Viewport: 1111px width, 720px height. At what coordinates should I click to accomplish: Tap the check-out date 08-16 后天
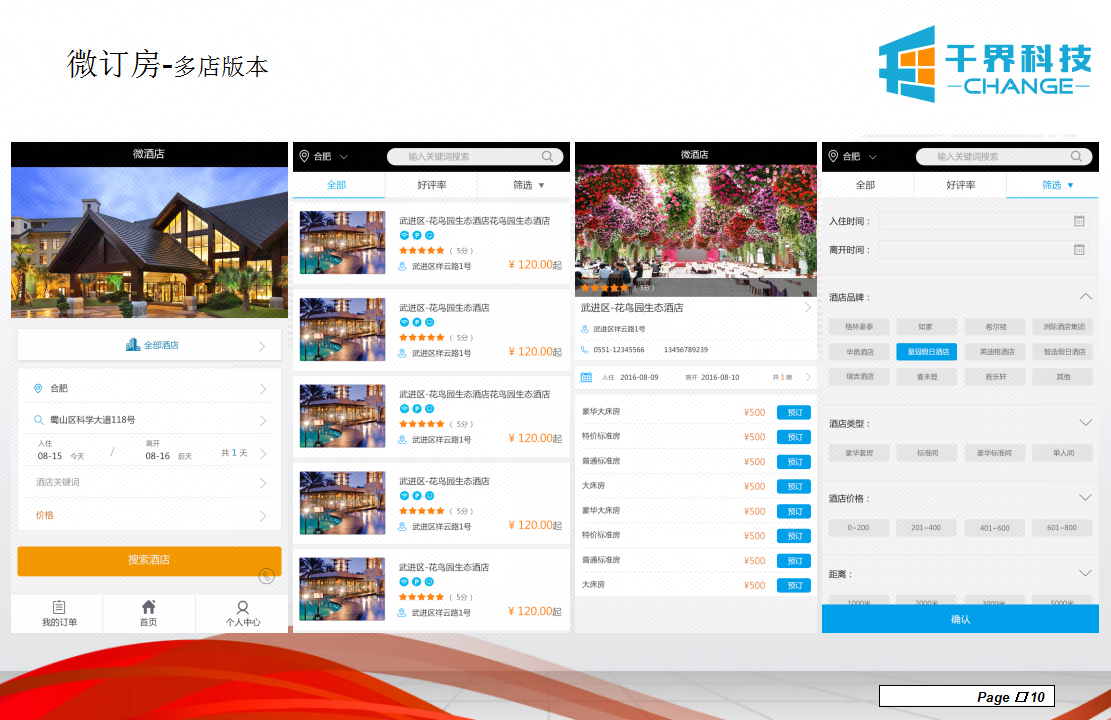click(169, 456)
